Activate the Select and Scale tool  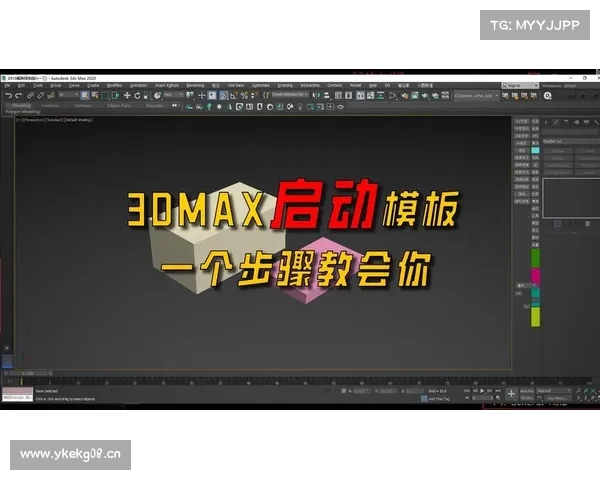coord(147,95)
